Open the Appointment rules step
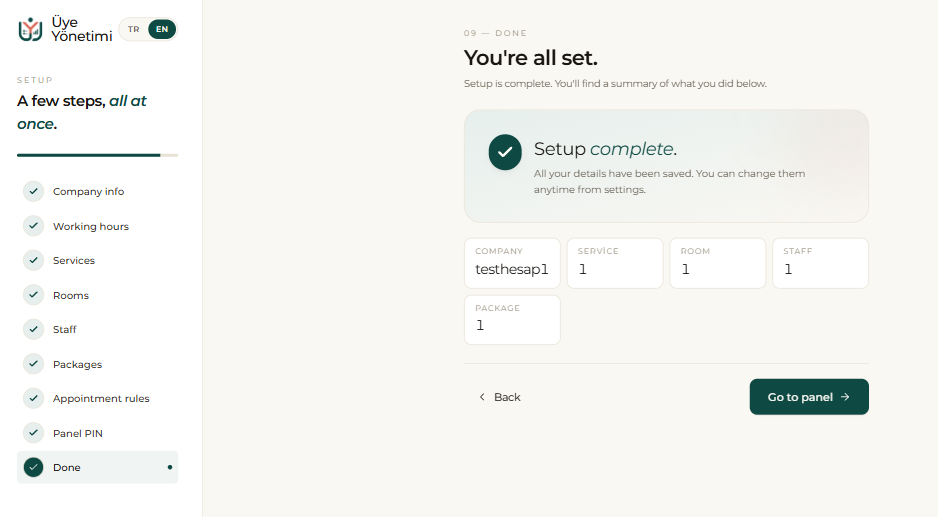Image resolution: width=938 pixels, height=517 pixels. [98, 399]
